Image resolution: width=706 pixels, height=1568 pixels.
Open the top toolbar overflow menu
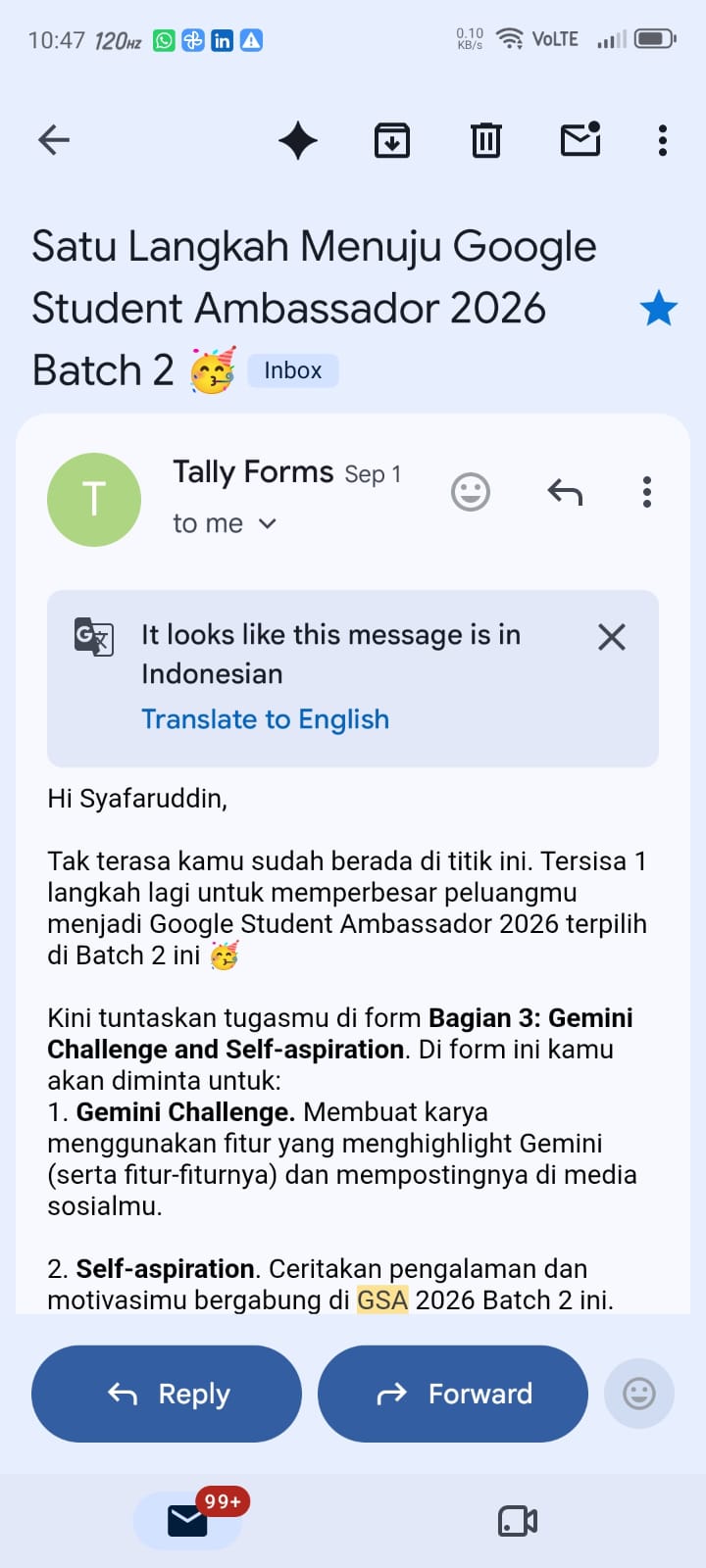[663, 140]
